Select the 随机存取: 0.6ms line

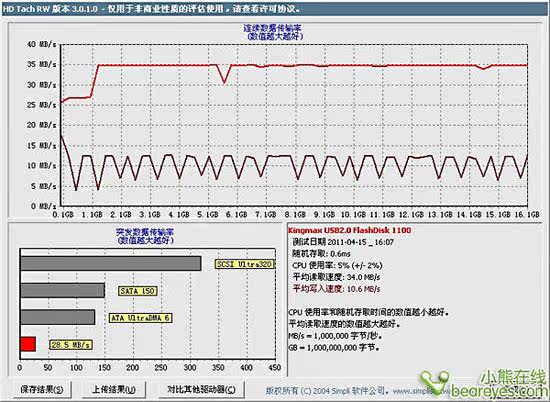coord(321,254)
